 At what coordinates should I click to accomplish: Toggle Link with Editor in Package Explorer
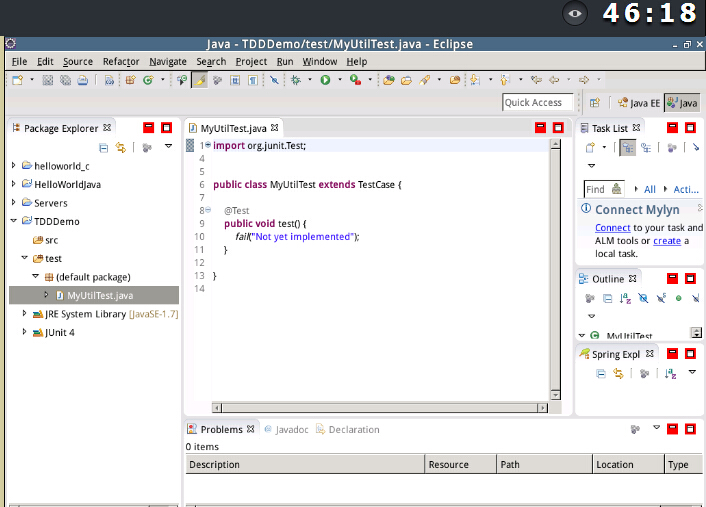[121, 147]
